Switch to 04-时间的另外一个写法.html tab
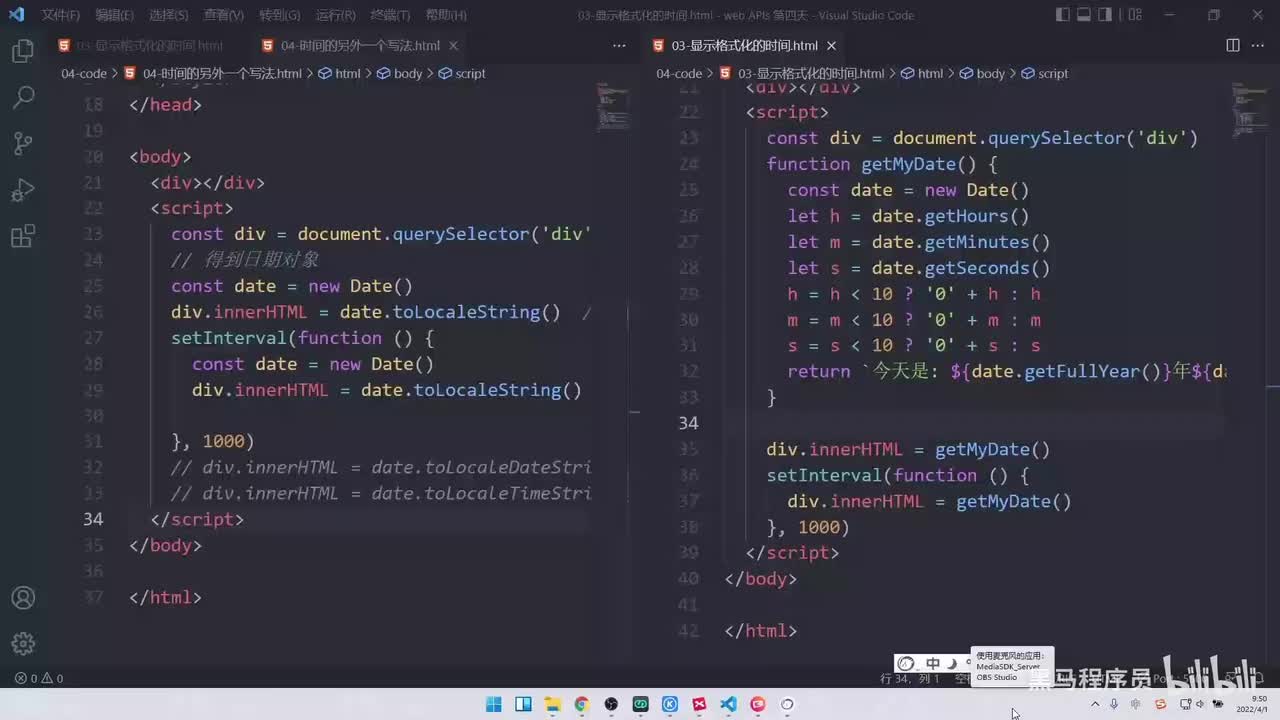This screenshot has width=1280, height=720. pos(360,46)
